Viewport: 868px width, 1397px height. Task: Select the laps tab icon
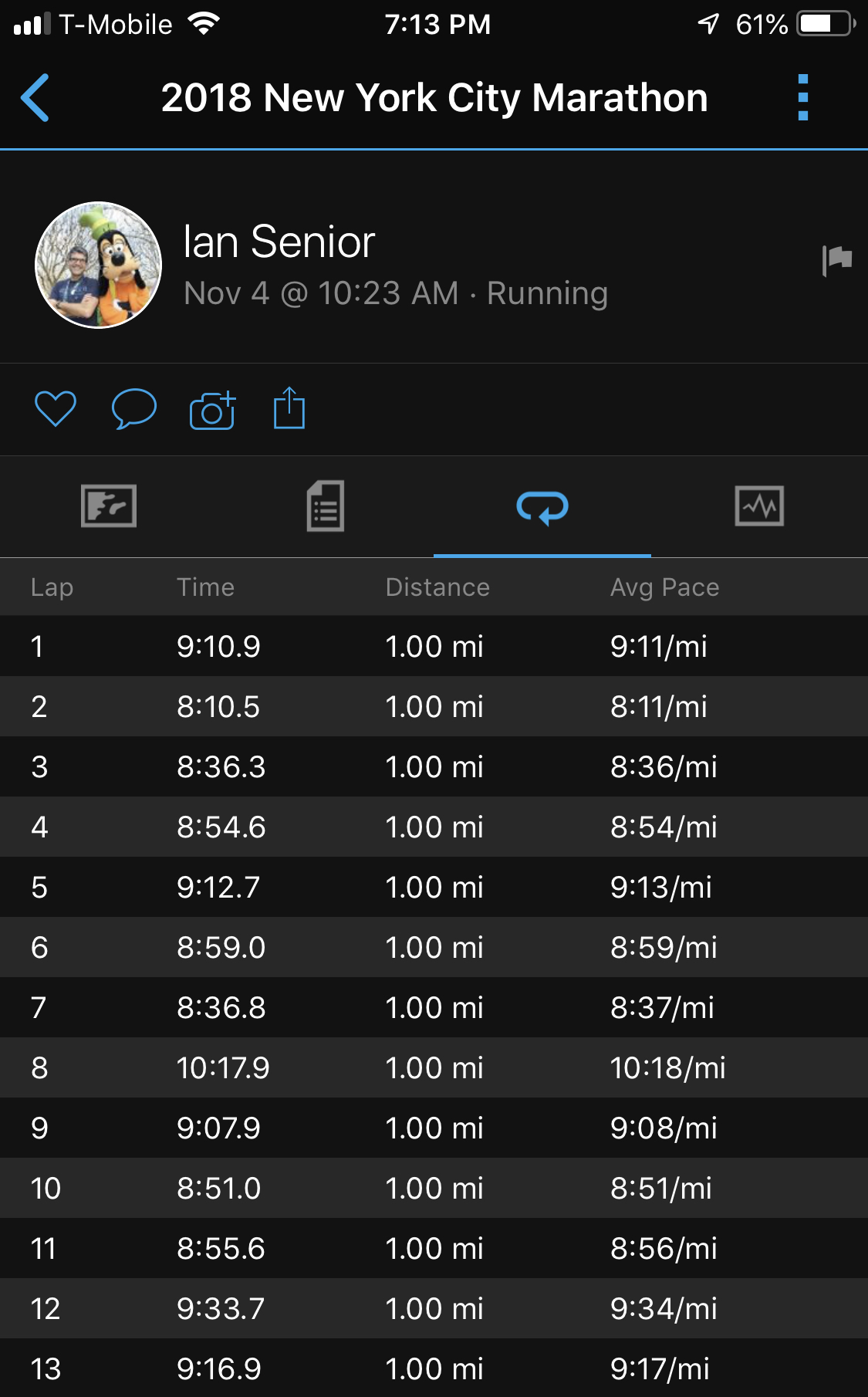click(542, 508)
